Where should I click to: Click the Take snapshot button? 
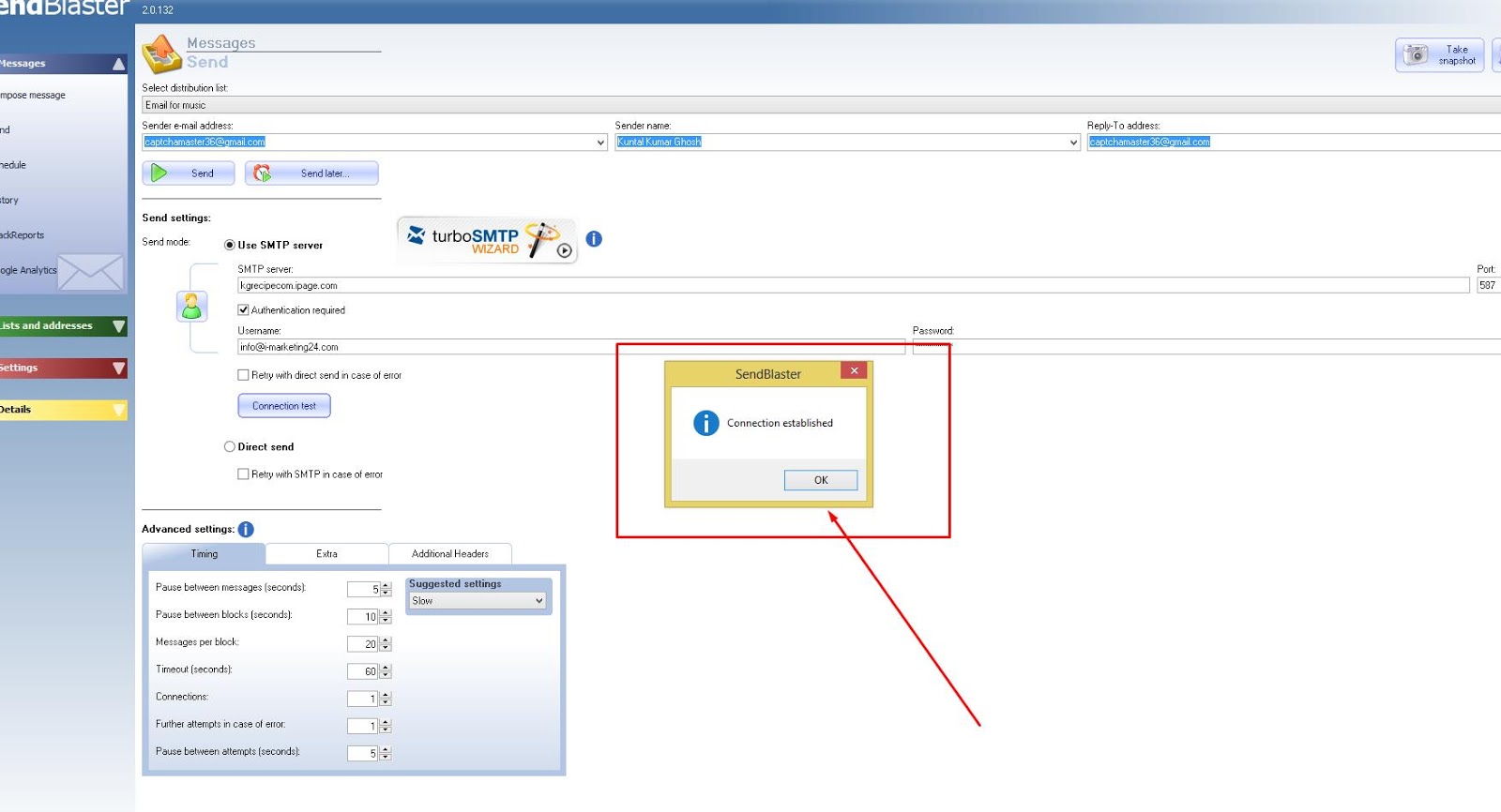point(1440,55)
